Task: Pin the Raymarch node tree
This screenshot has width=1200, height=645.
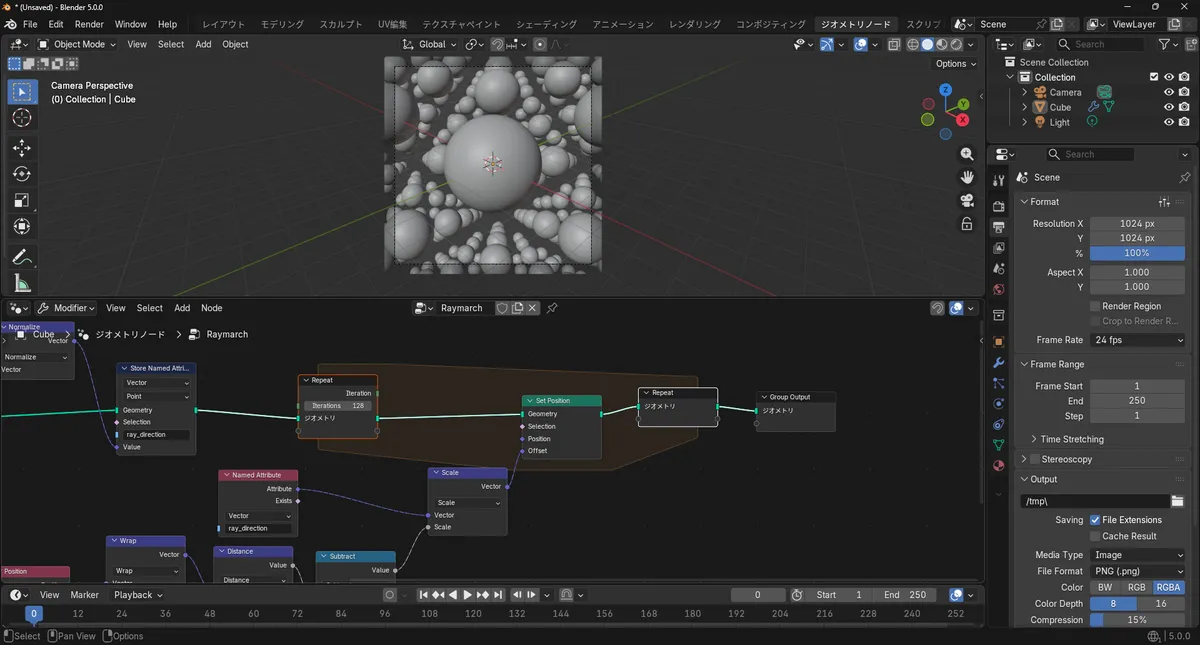Action: [x=552, y=308]
